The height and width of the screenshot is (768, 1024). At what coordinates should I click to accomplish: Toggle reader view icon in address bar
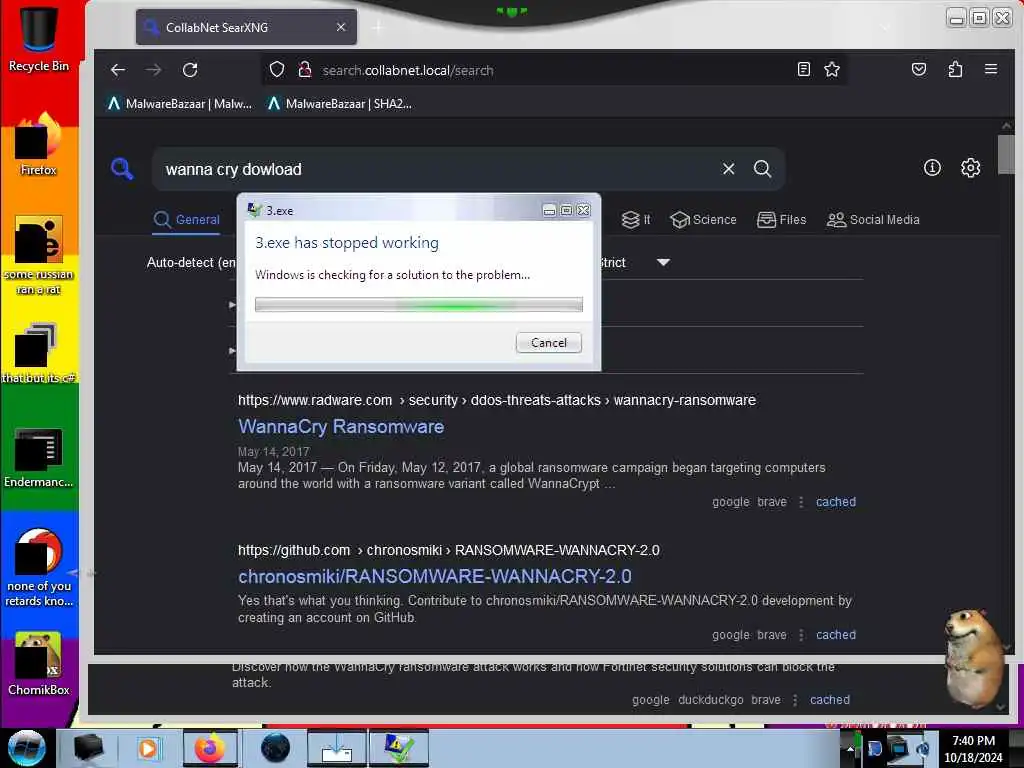pos(804,69)
